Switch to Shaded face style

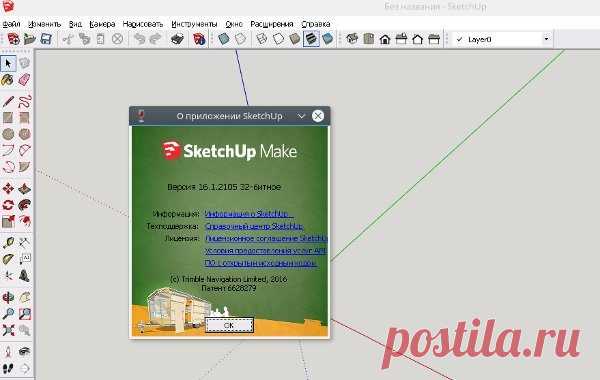[x=295, y=39]
